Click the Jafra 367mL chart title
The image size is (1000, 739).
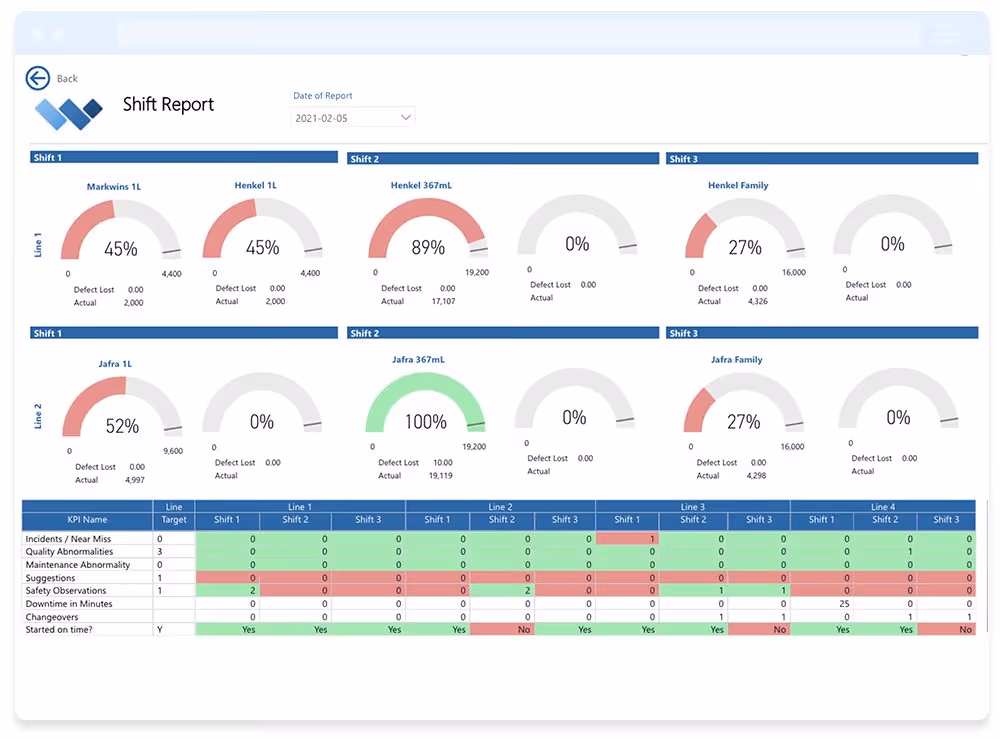point(418,360)
